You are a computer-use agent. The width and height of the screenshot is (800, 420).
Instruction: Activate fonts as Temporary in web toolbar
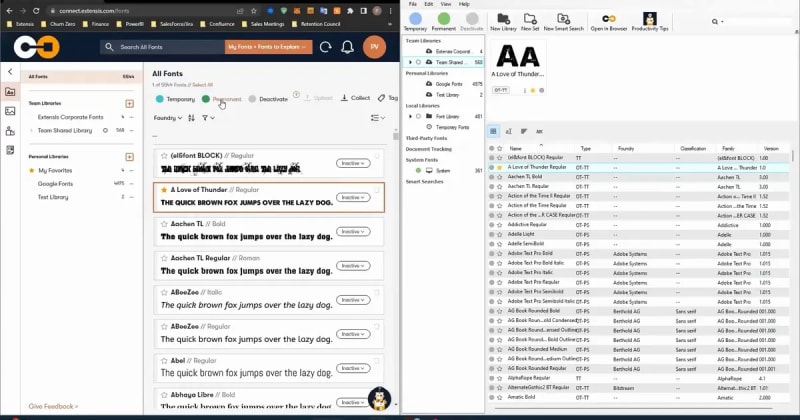click(x=175, y=99)
